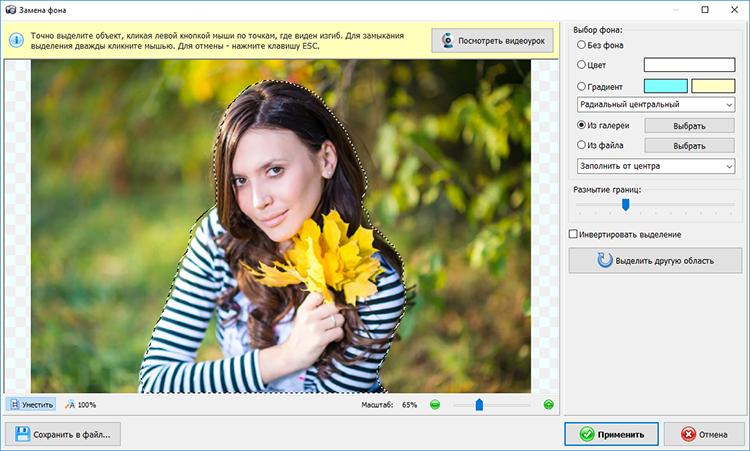Open the Посмотреть видеоурок video tutorial

(493, 41)
